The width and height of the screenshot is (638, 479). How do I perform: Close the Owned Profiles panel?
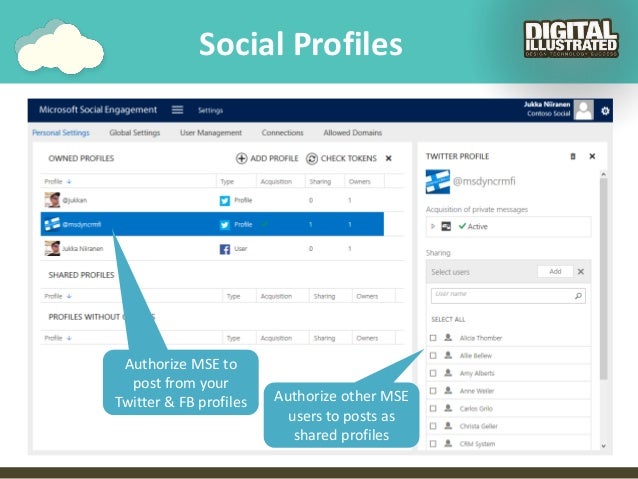[x=389, y=158]
